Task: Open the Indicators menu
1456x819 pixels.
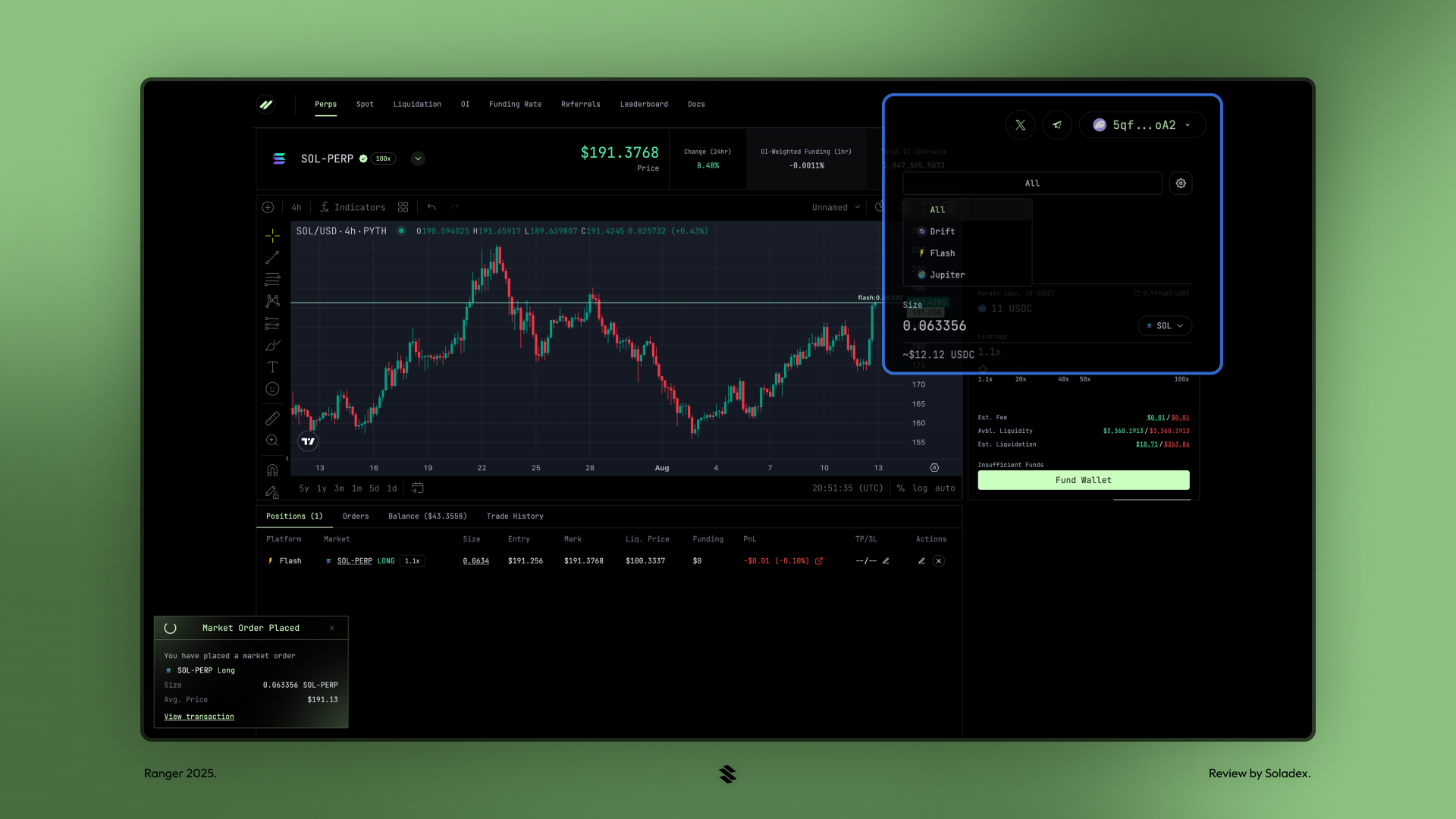Action: [x=353, y=208]
